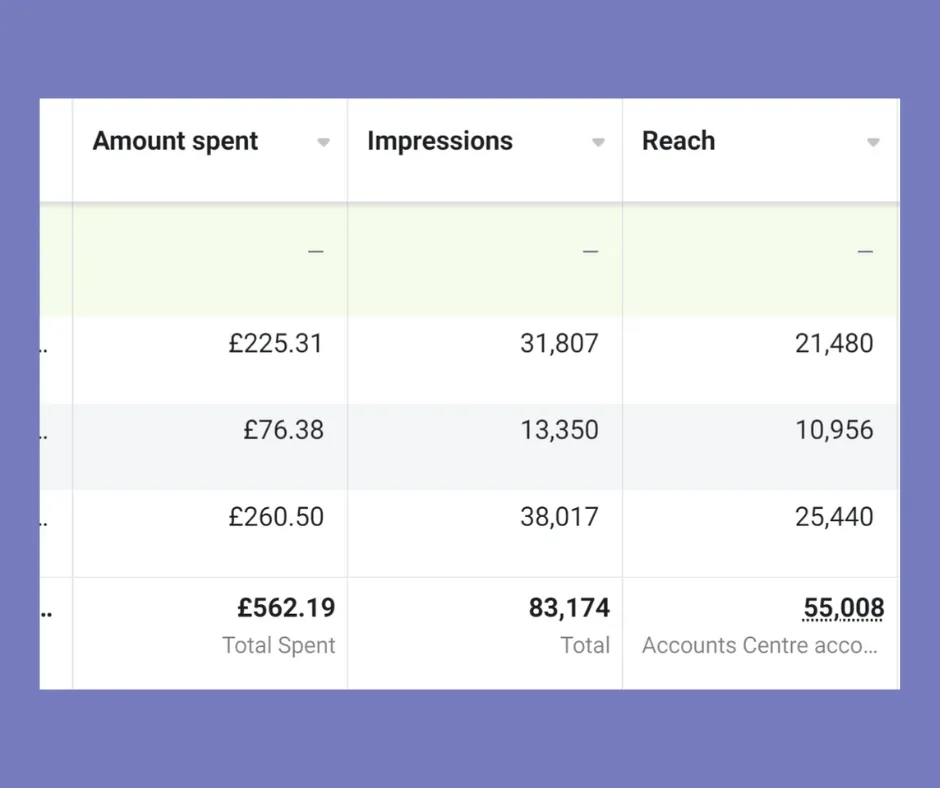Screen dimensions: 940x788
Task: Open the Amount spent column dropdown arrow
Action: (x=323, y=143)
